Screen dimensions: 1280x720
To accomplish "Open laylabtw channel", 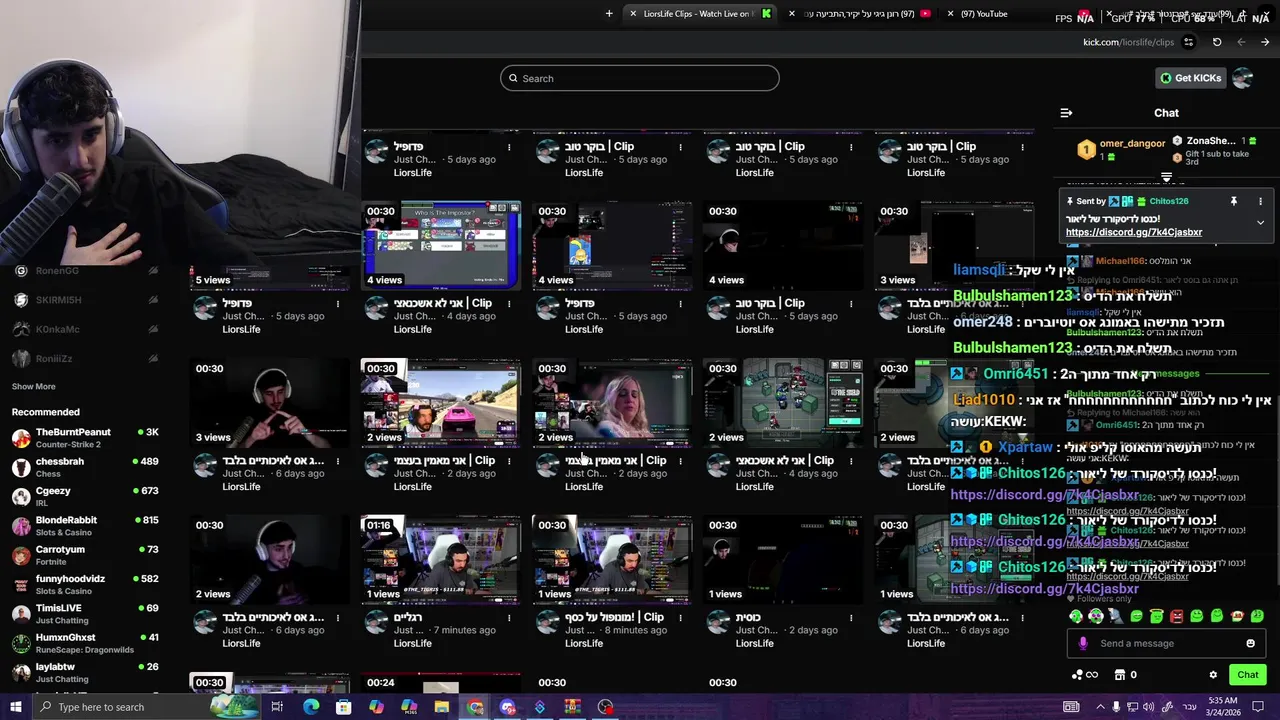I will pyautogui.click(x=85, y=672).
